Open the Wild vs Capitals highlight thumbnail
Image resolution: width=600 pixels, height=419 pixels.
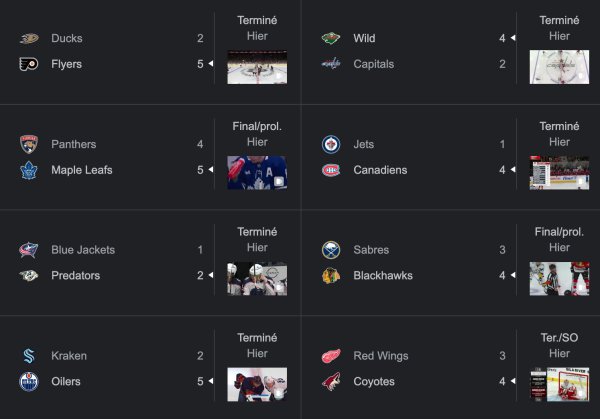[x=559, y=67]
